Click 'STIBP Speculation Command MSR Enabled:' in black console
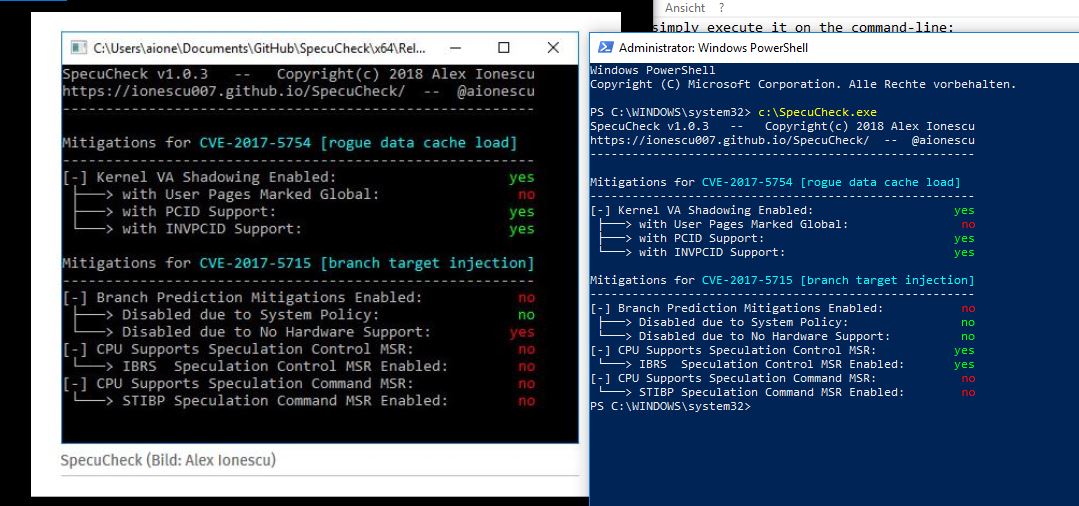The image size is (1079, 506). click(x=285, y=401)
